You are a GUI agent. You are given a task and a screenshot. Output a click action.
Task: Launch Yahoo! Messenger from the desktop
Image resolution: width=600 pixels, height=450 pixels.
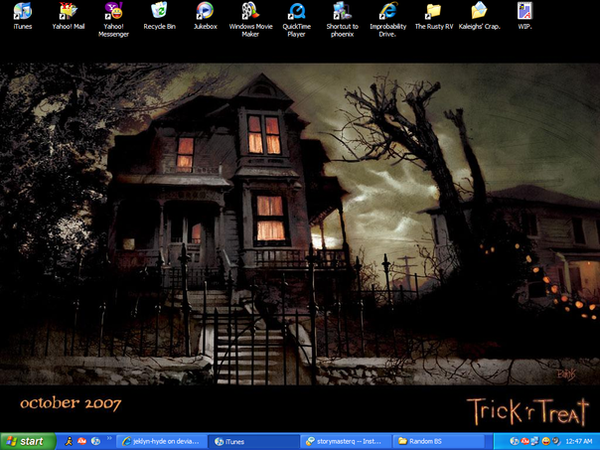point(114,19)
